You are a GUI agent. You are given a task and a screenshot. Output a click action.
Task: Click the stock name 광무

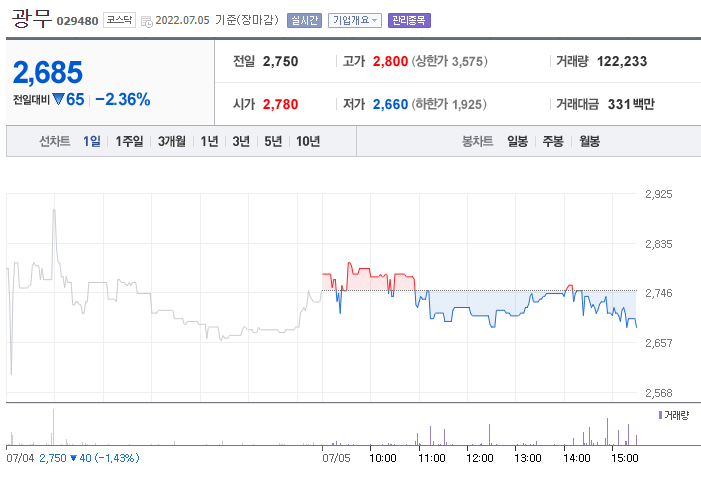(31, 19)
